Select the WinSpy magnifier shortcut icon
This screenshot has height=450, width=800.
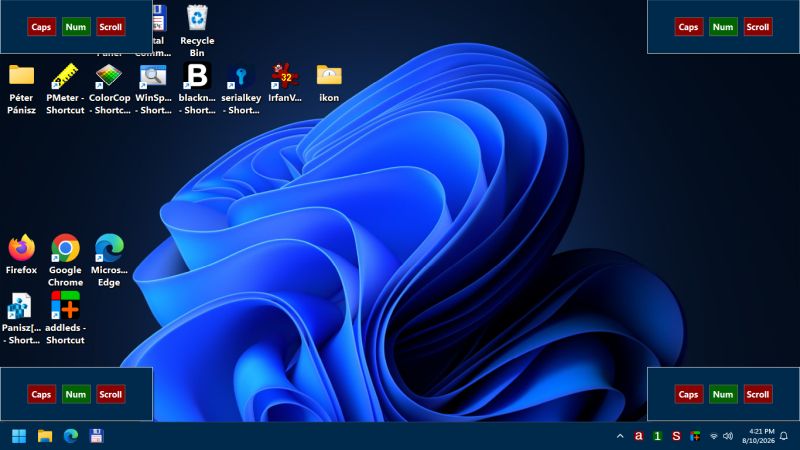[153, 88]
